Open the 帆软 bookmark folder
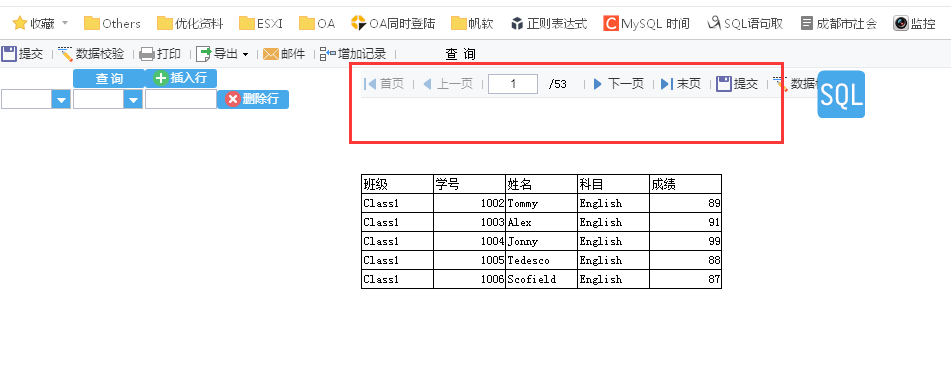Screen dimensions: 951x374 click(472, 24)
